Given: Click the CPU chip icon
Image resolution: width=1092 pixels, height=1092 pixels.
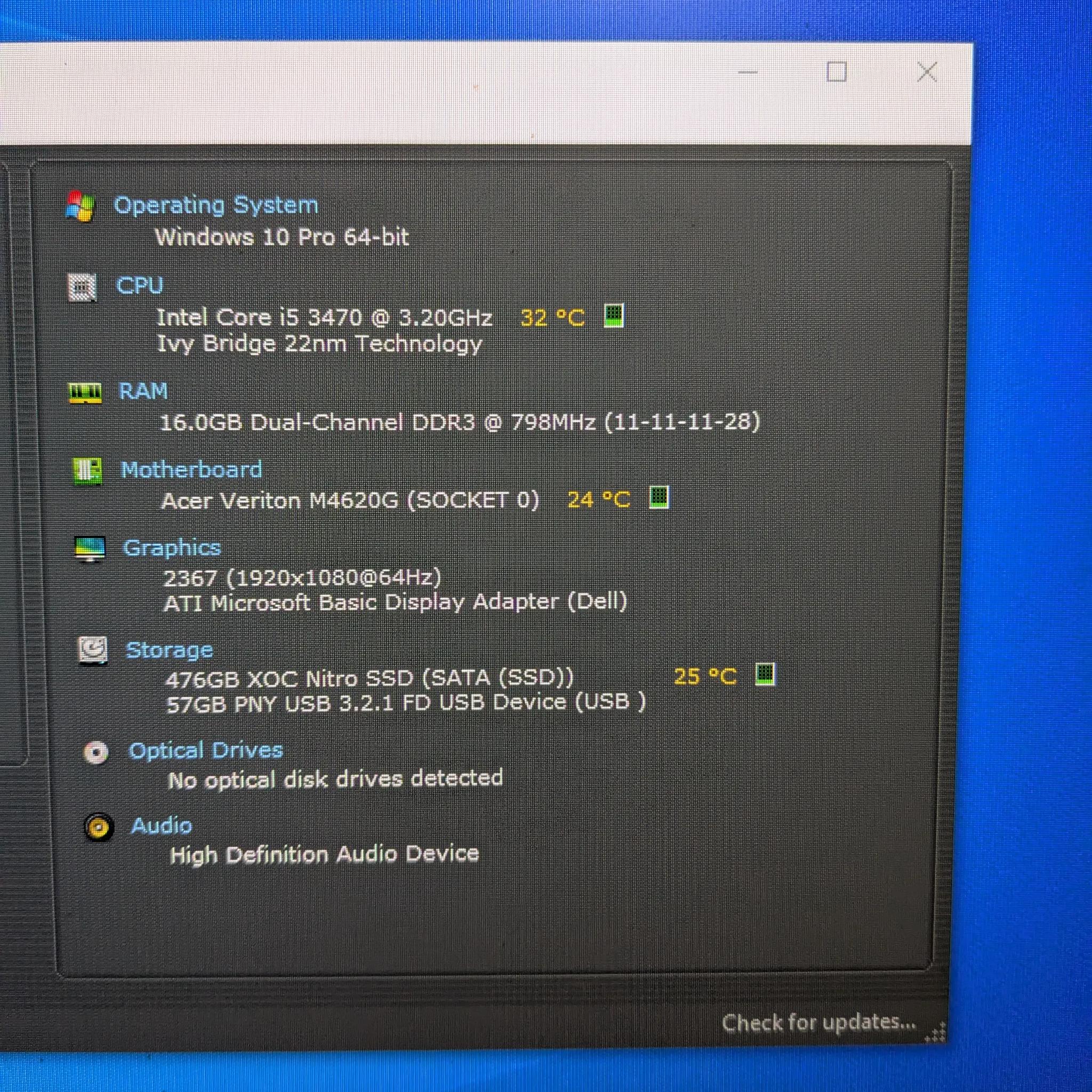Looking at the screenshot, I should click(x=82, y=287).
